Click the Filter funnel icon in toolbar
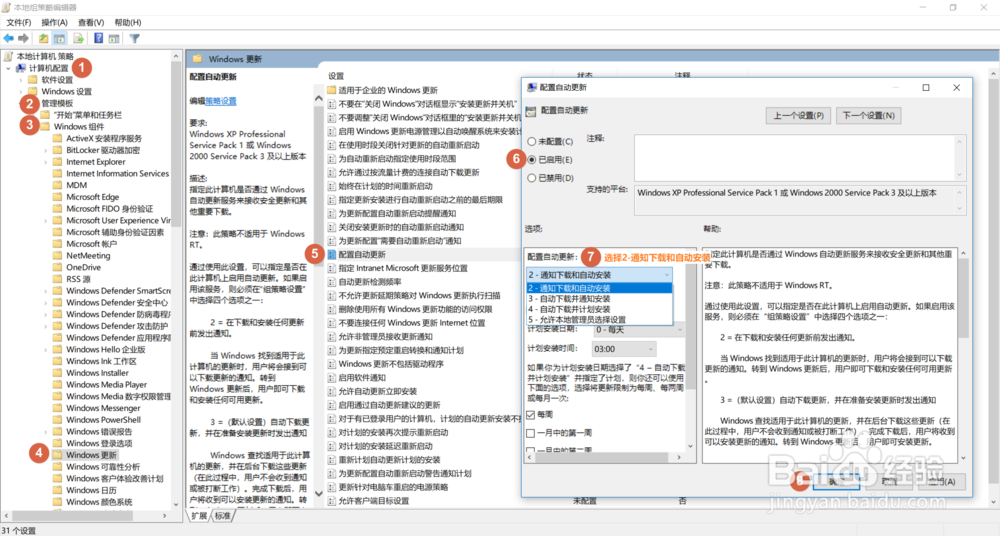 coord(134,38)
